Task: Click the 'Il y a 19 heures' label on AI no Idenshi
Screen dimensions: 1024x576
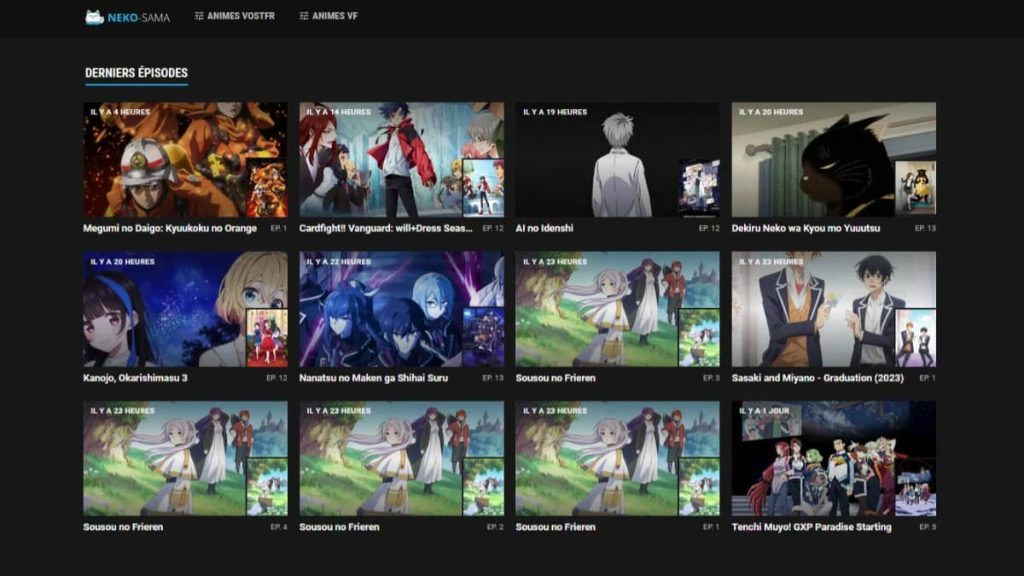Action: (x=554, y=112)
